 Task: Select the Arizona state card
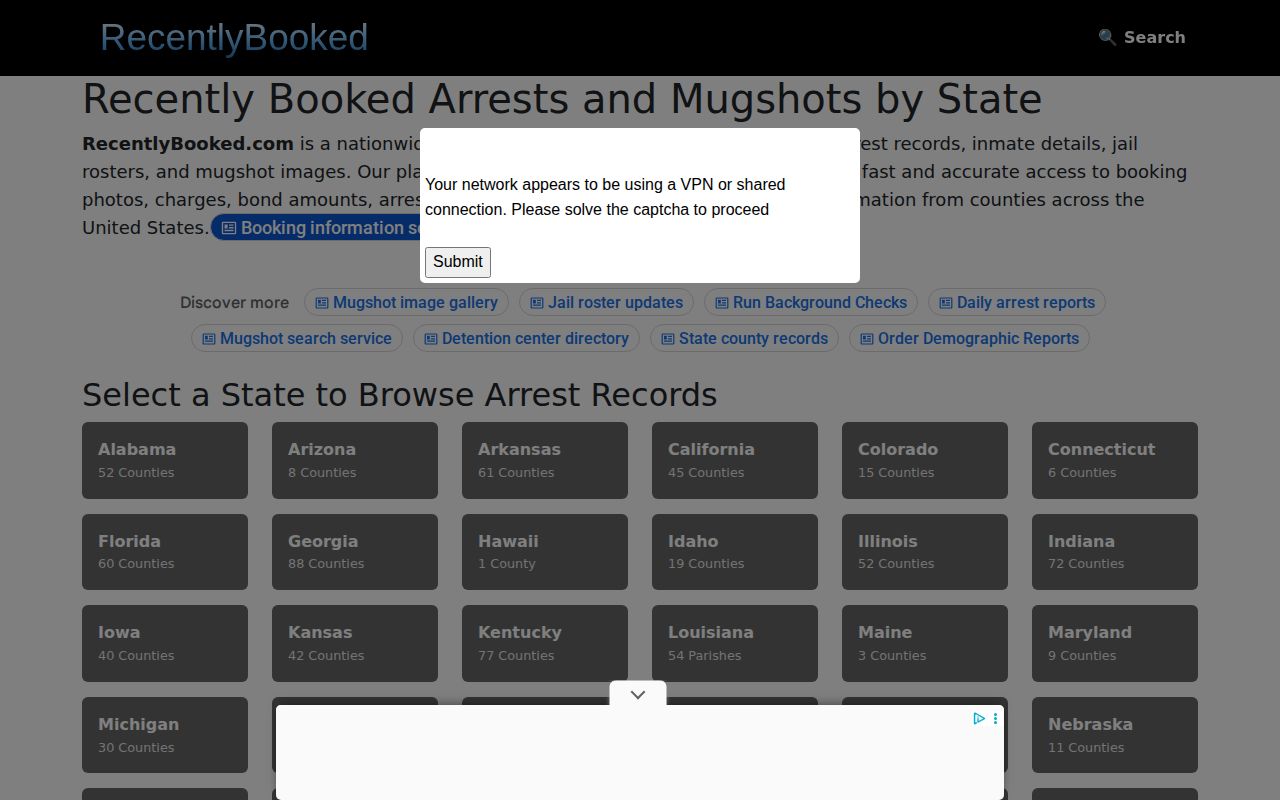tap(355, 460)
